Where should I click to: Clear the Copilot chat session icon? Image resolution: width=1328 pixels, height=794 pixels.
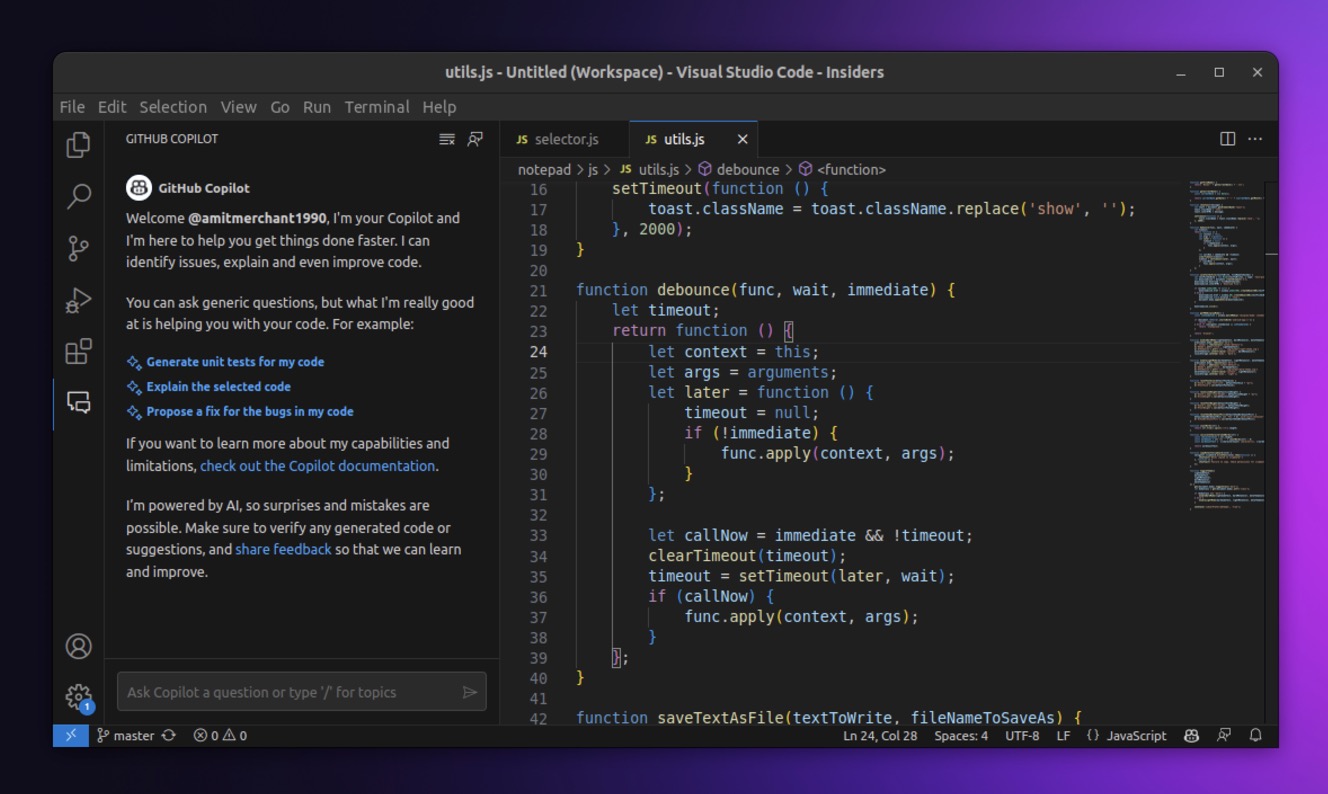tap(447, 139)
